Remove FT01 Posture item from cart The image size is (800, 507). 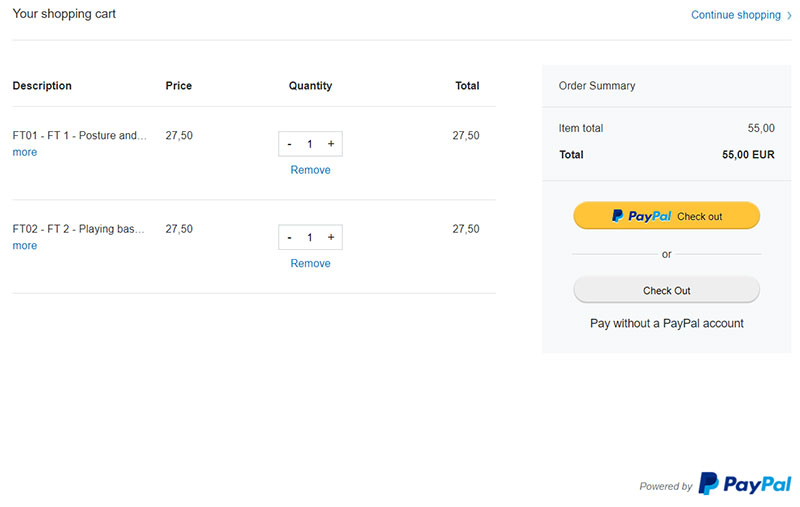point(310,170)
